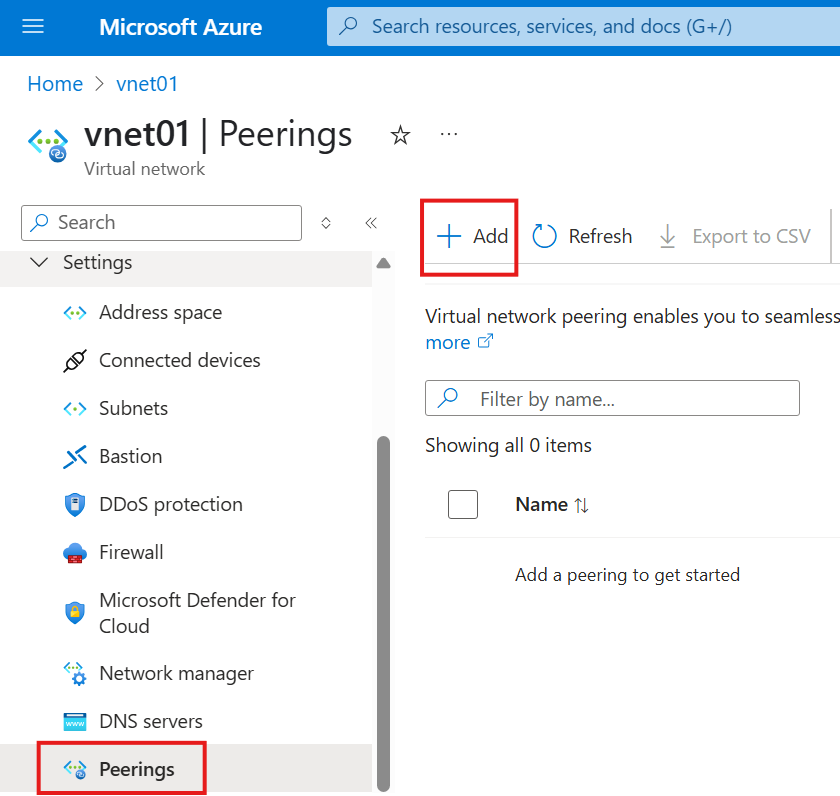
Task: Collapse the sidebar with double chevron
Action: click(371, 222)
